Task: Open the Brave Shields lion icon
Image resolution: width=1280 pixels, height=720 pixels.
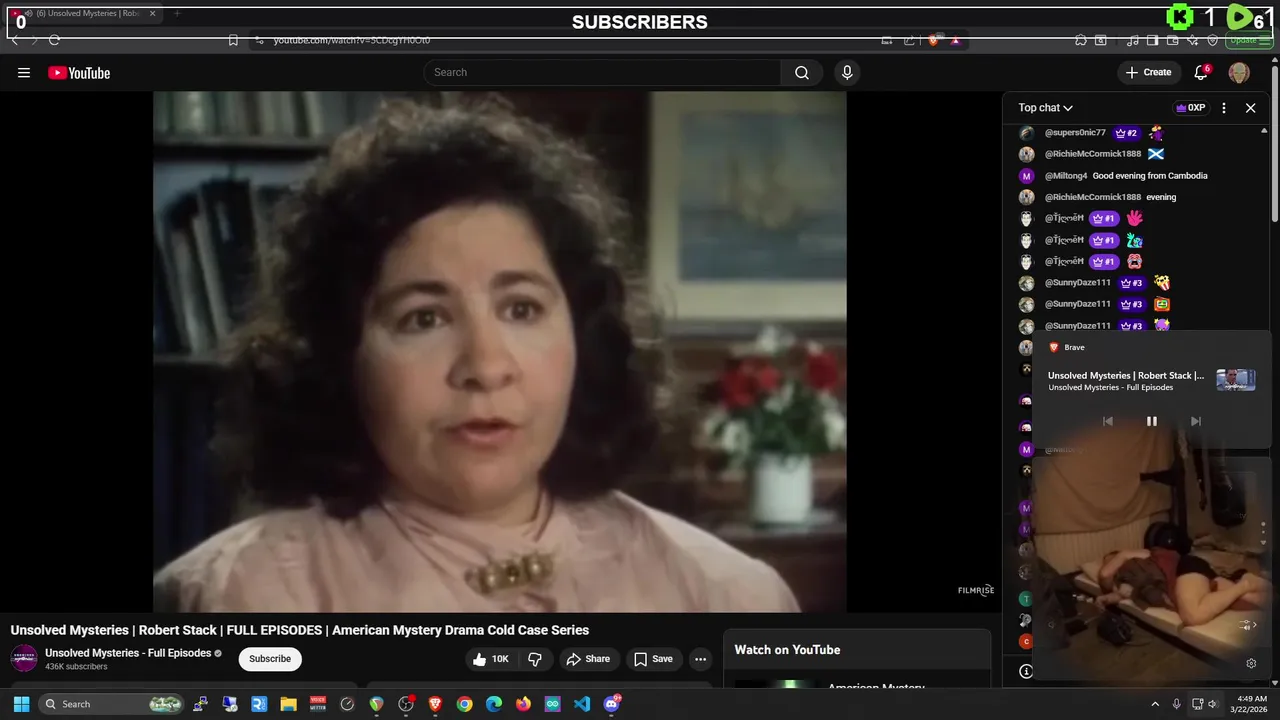Action: tap(933, 40)
